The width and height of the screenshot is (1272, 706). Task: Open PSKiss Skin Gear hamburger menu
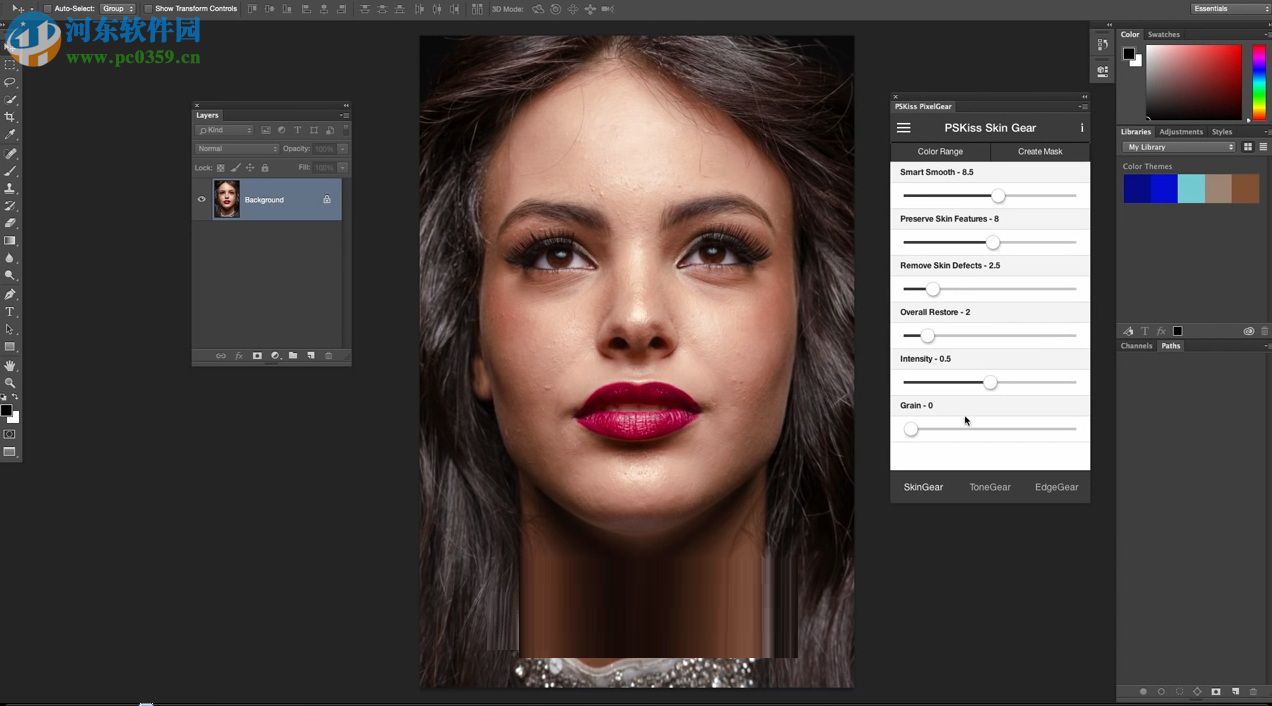tap(903, 128)
